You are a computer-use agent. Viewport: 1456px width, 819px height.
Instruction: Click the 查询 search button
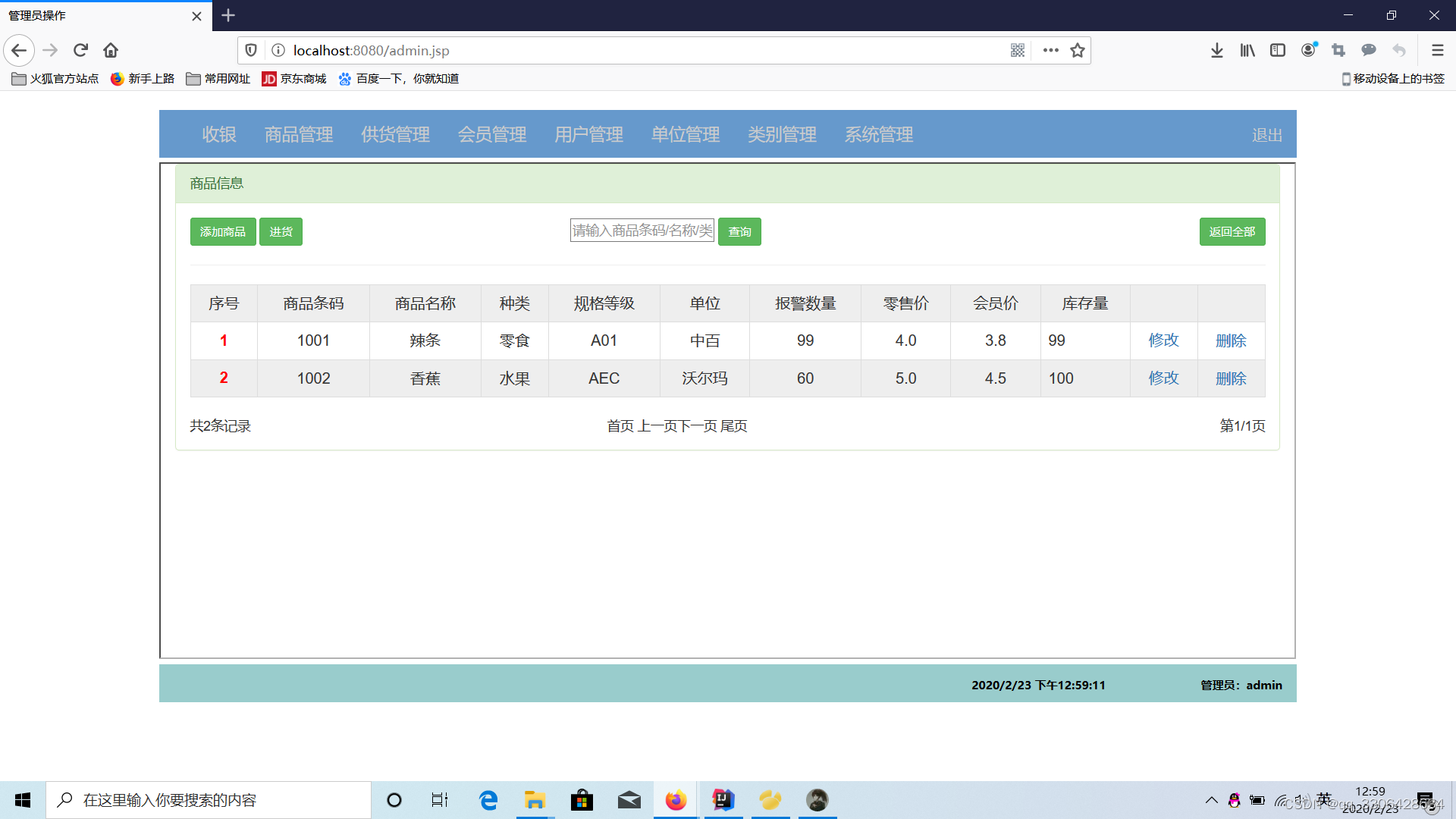[739, 232]
